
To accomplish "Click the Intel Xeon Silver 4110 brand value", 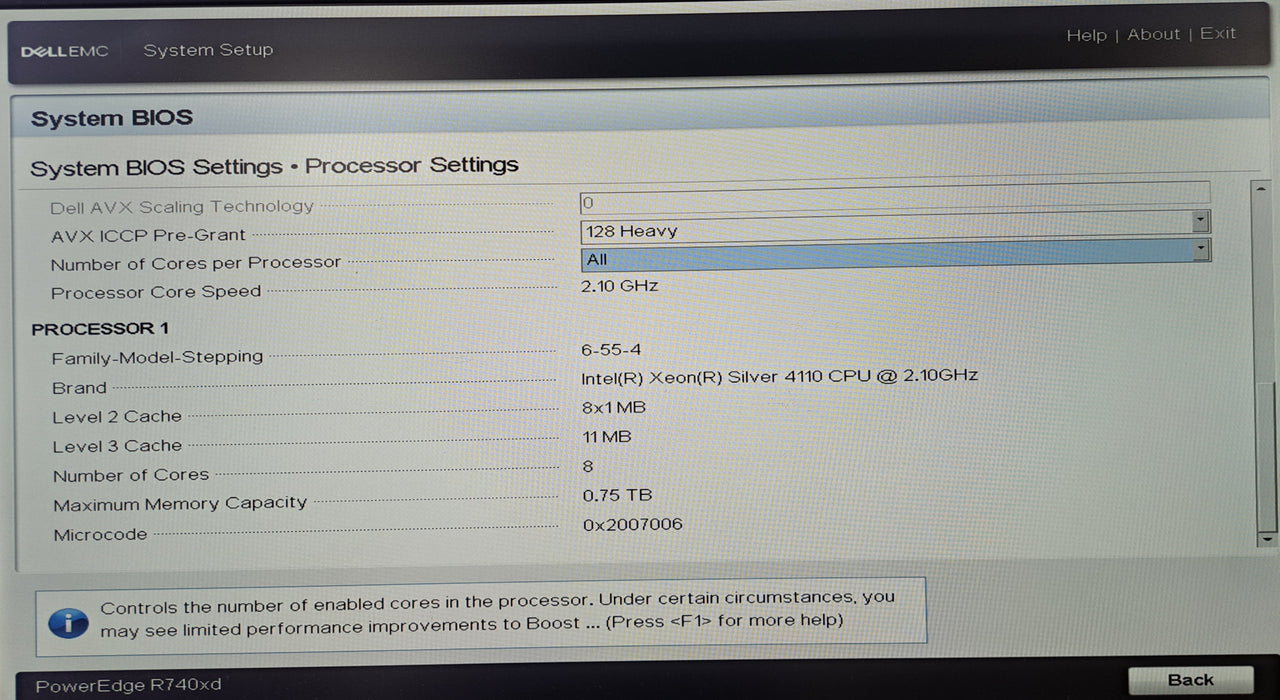I will click(x=780, y=377).
